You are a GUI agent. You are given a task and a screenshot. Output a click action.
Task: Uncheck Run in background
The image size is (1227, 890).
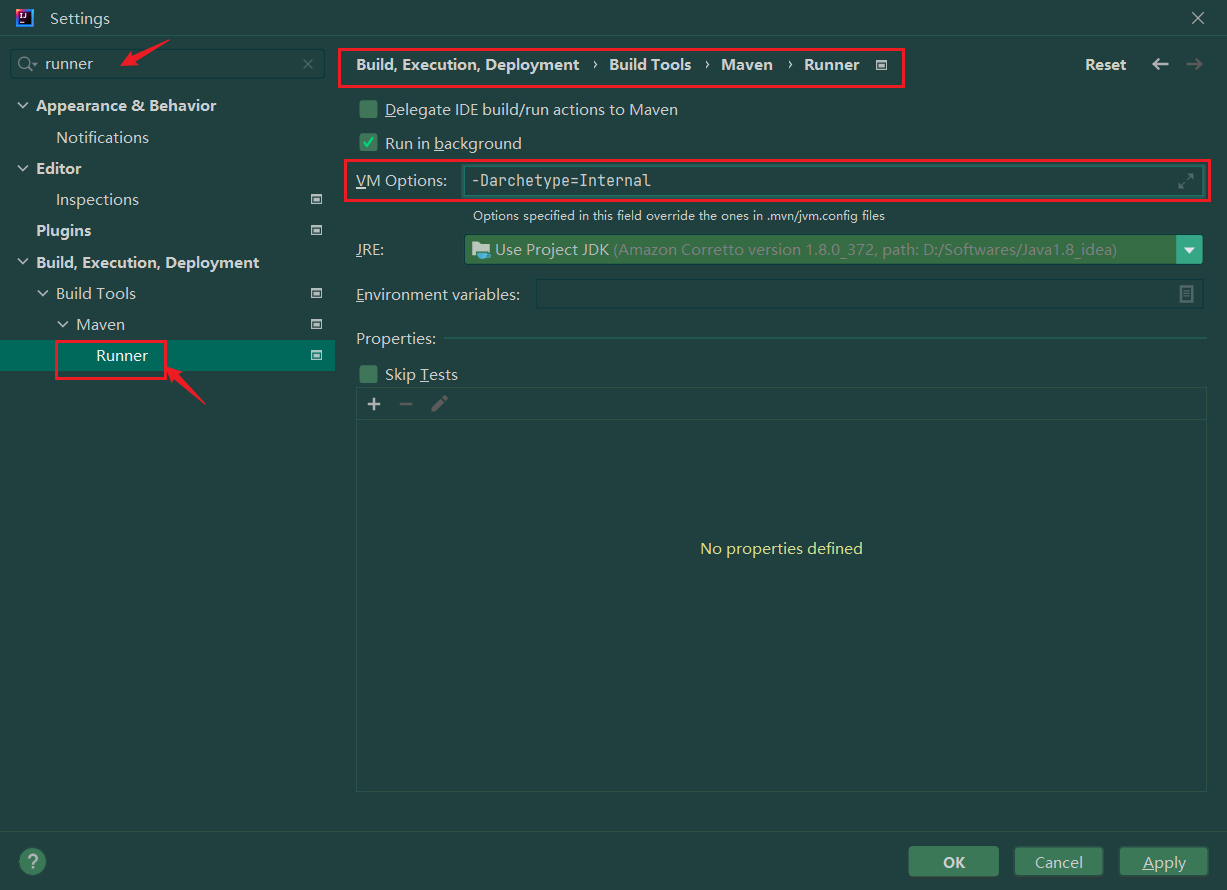tap(368, 143)
